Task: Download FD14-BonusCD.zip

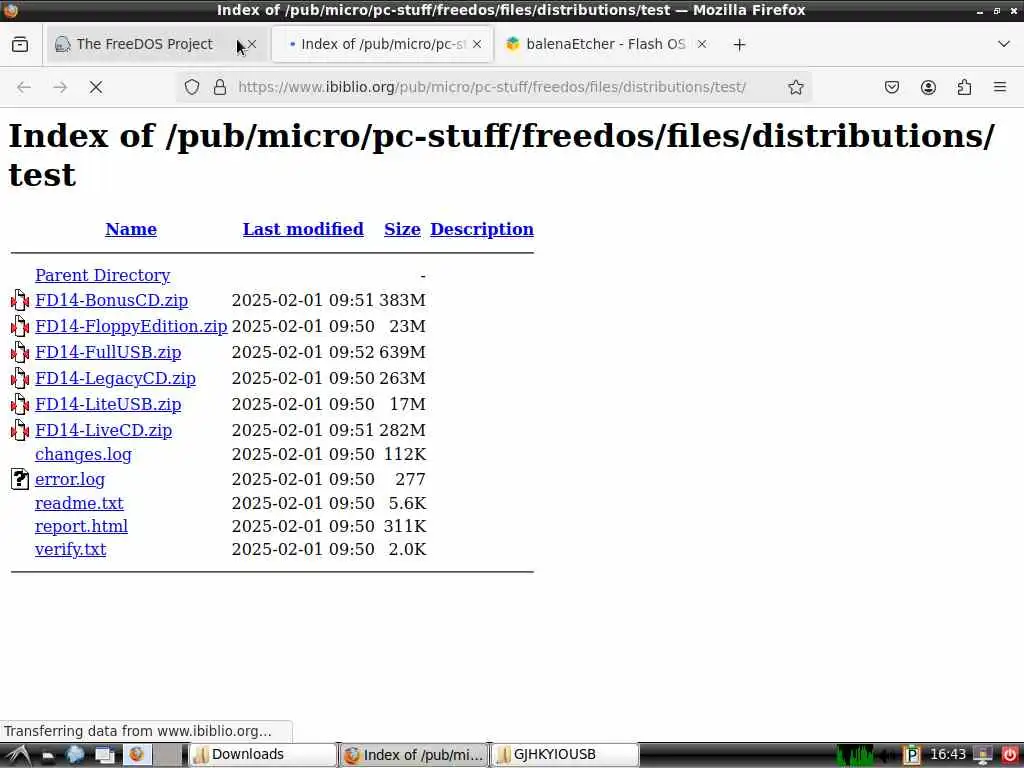Action: pyautogui.click(x=112, y=300)
